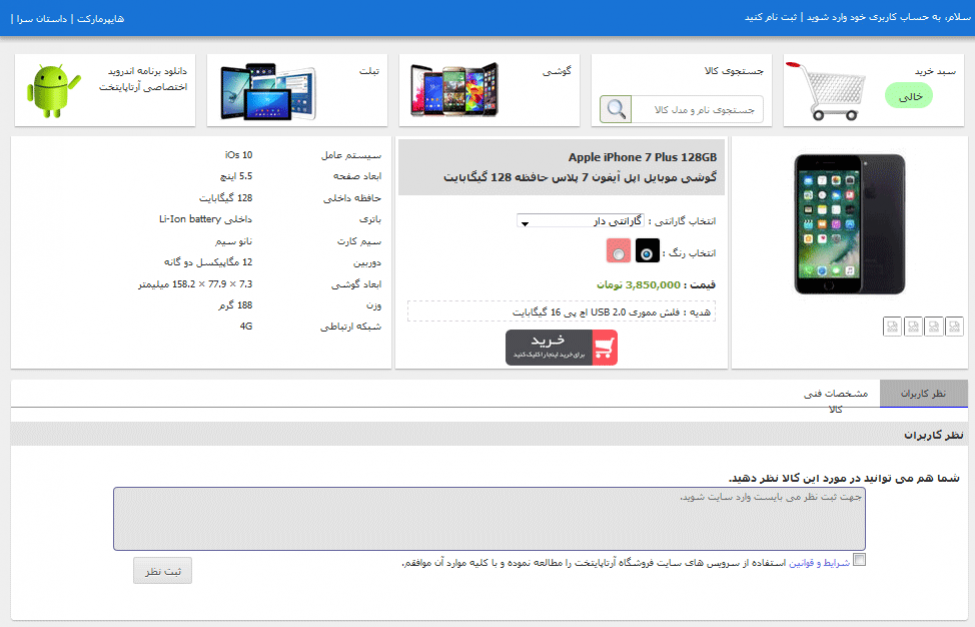
Task: Click the گوشی category label
Action: [x=557, y=72]
